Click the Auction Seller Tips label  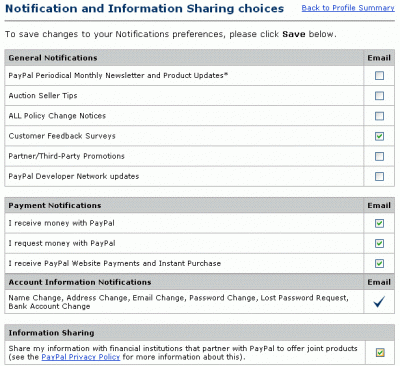click(x=43, y=96)
